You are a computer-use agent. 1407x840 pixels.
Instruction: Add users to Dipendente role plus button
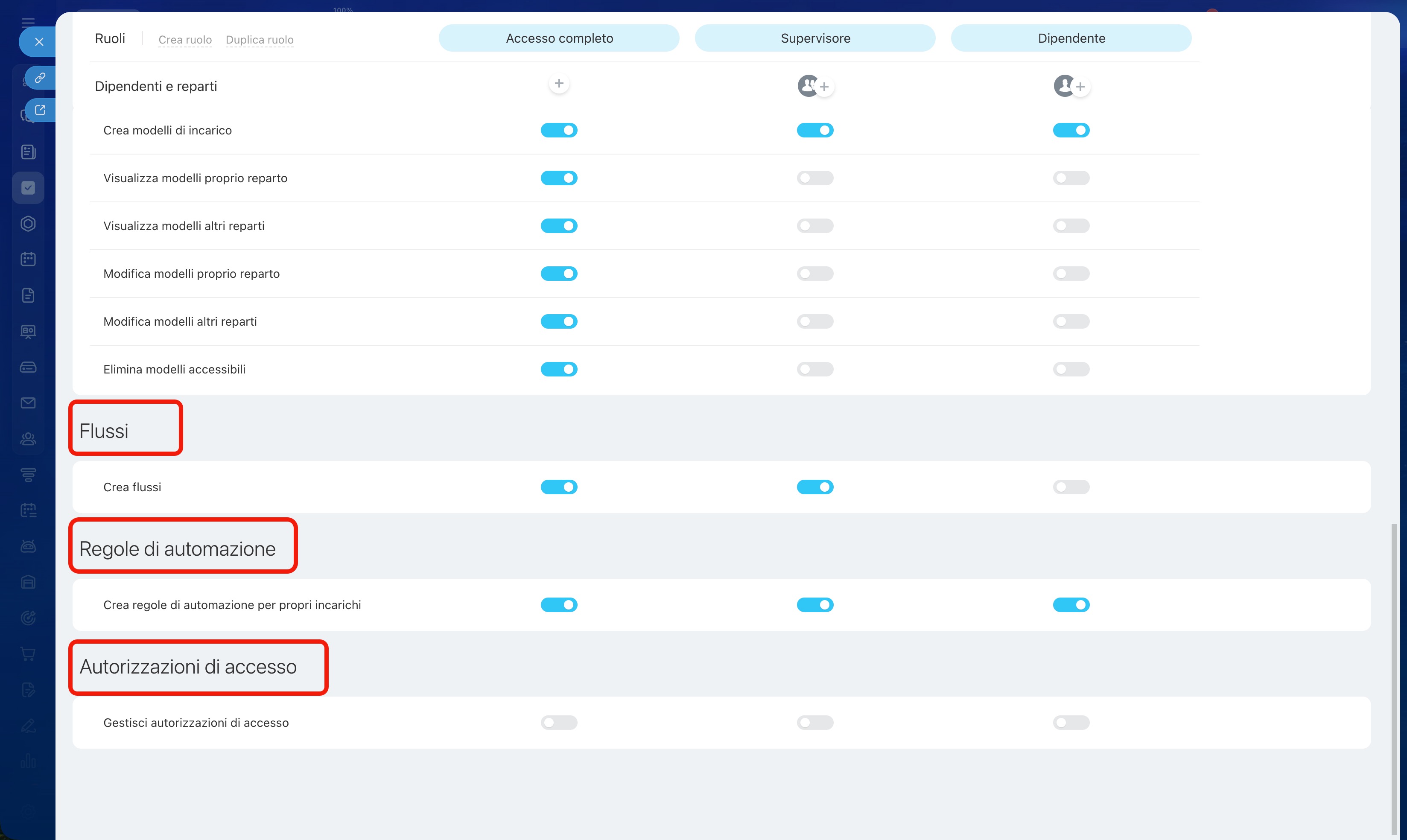[1080, 87]
